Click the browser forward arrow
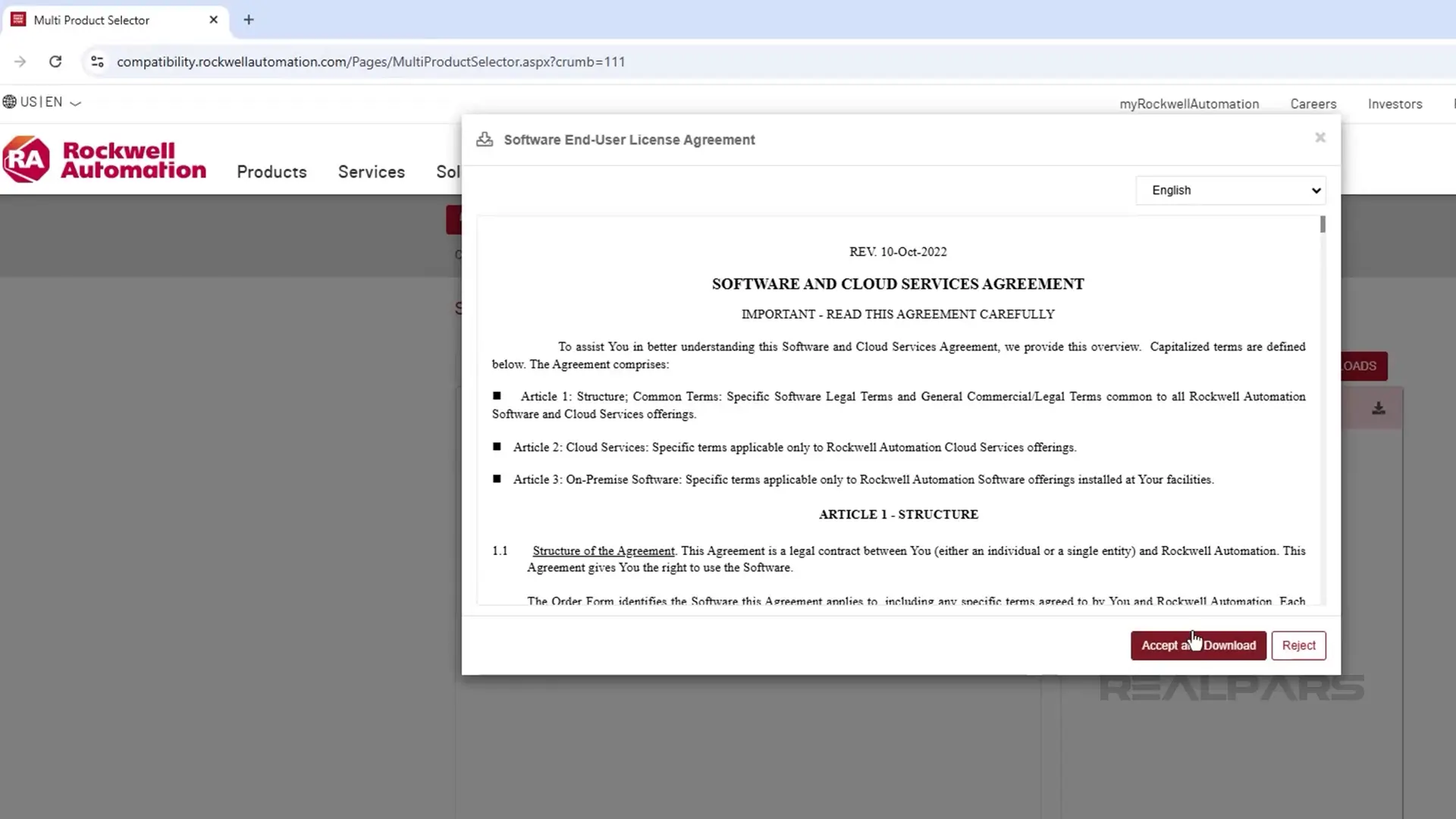Image resolution: width=1456 pixels, height=819 pixels. pos(20,61)
